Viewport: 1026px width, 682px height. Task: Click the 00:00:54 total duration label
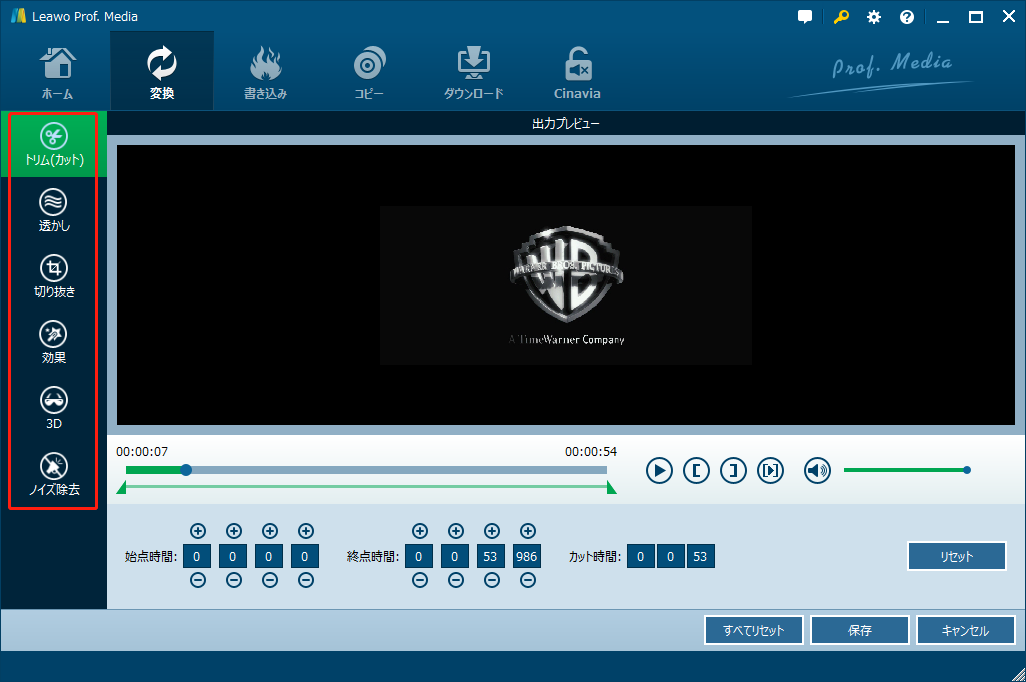pos(591,452)
